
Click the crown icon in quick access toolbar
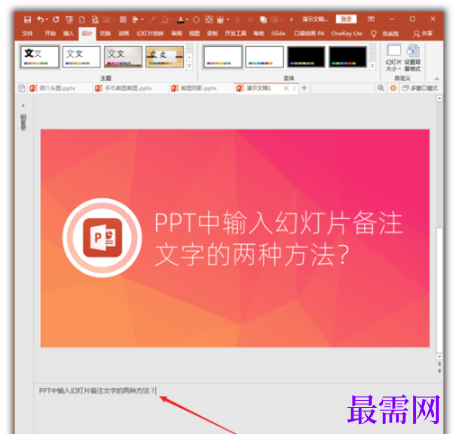(x=220, y=20)
